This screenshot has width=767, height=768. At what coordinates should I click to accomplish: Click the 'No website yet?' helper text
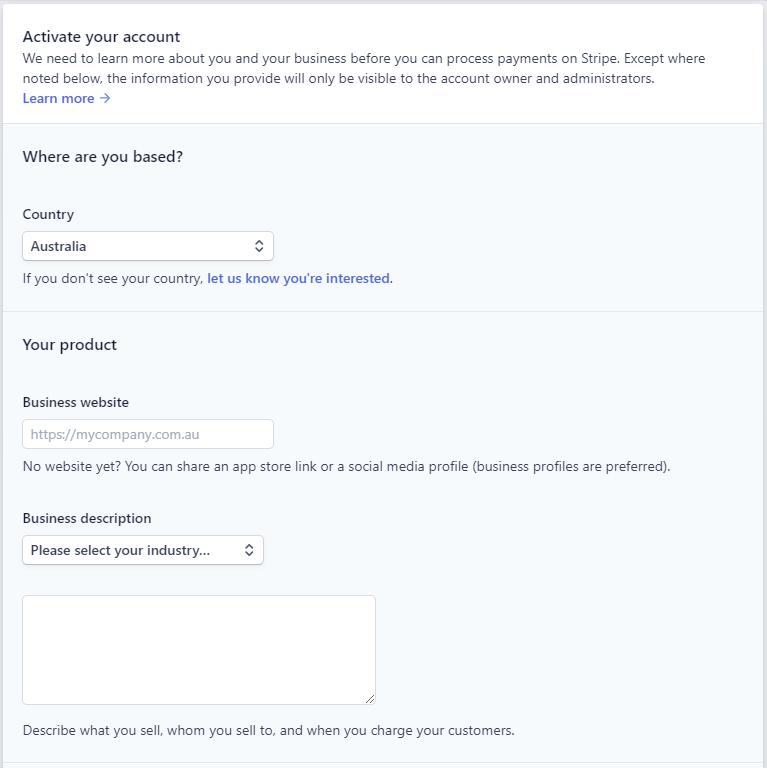(x=346, y=466)
